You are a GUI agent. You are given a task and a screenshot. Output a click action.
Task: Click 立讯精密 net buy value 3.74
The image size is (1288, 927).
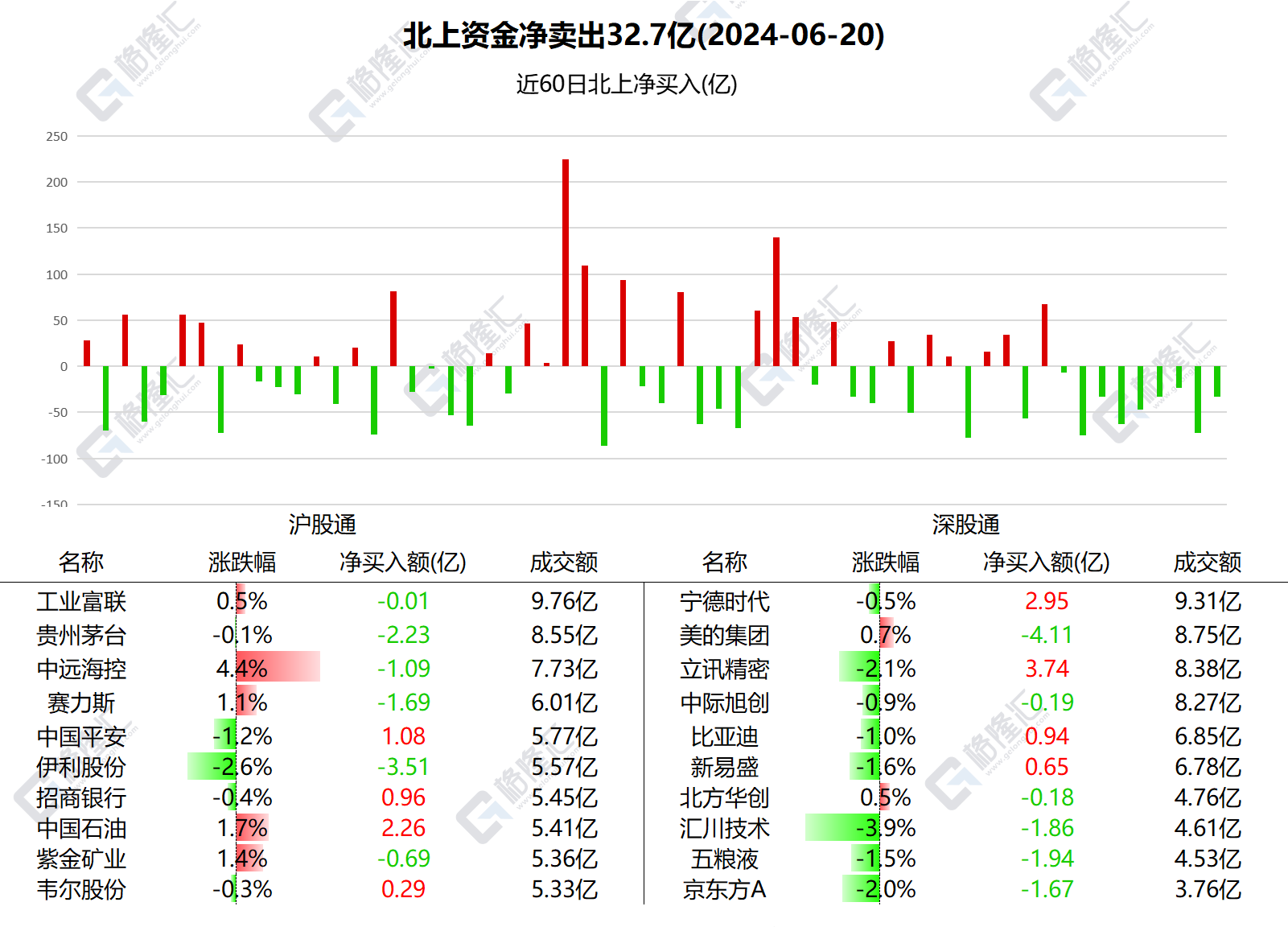(1047, 669)
